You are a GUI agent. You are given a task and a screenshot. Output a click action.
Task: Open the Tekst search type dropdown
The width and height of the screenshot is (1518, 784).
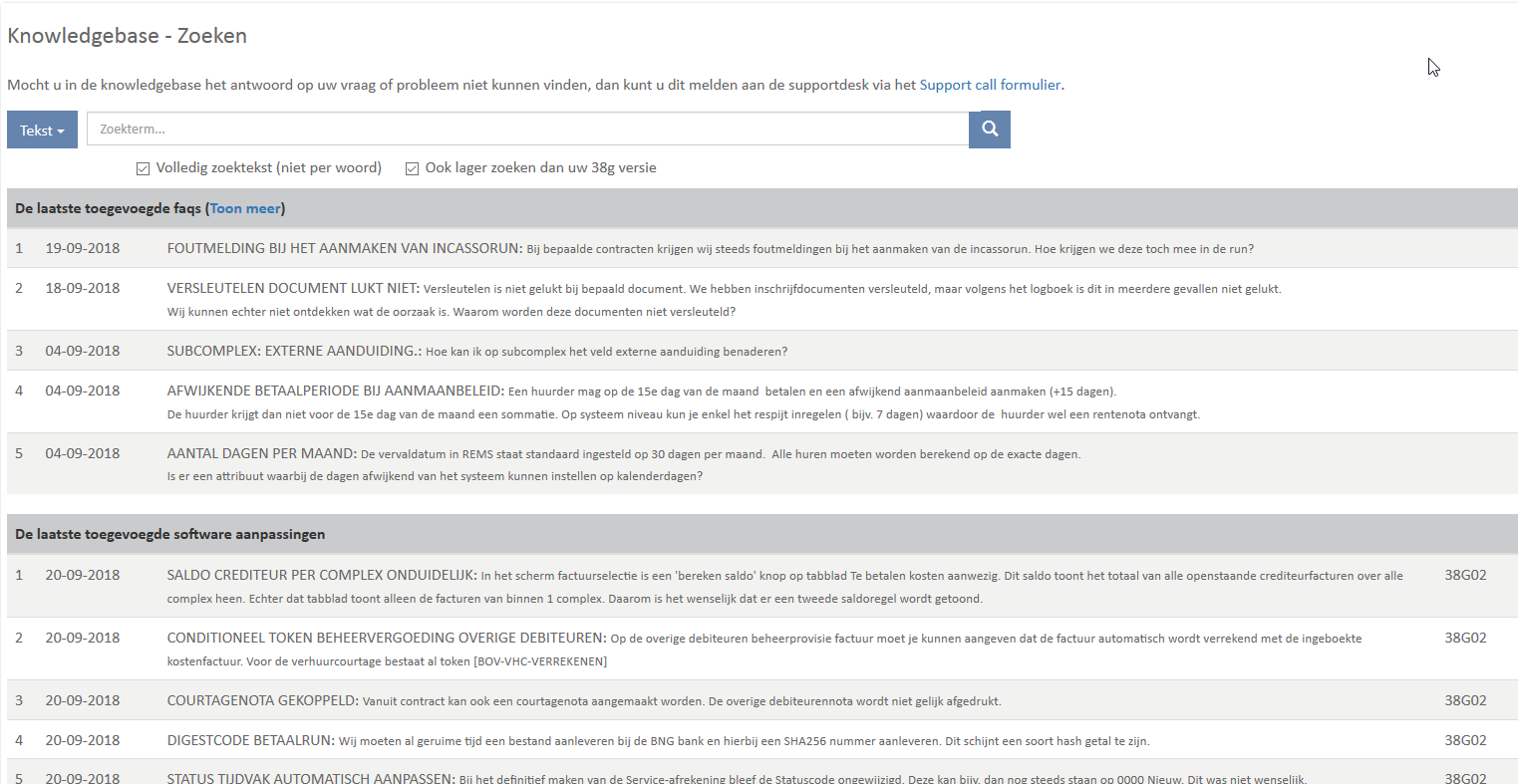coord(42,130)
